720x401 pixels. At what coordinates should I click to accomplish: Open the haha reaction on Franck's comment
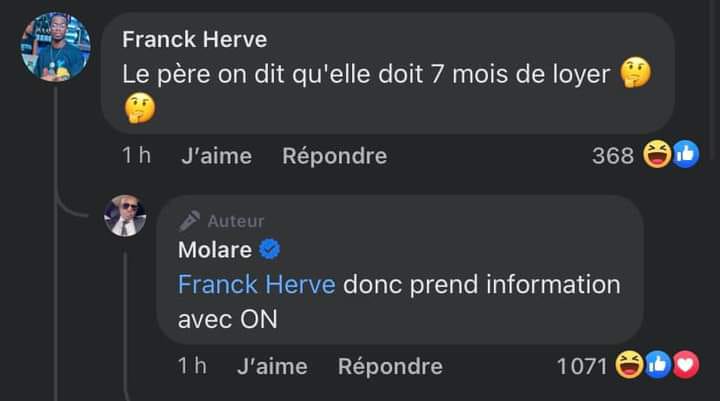click(657, 154)
